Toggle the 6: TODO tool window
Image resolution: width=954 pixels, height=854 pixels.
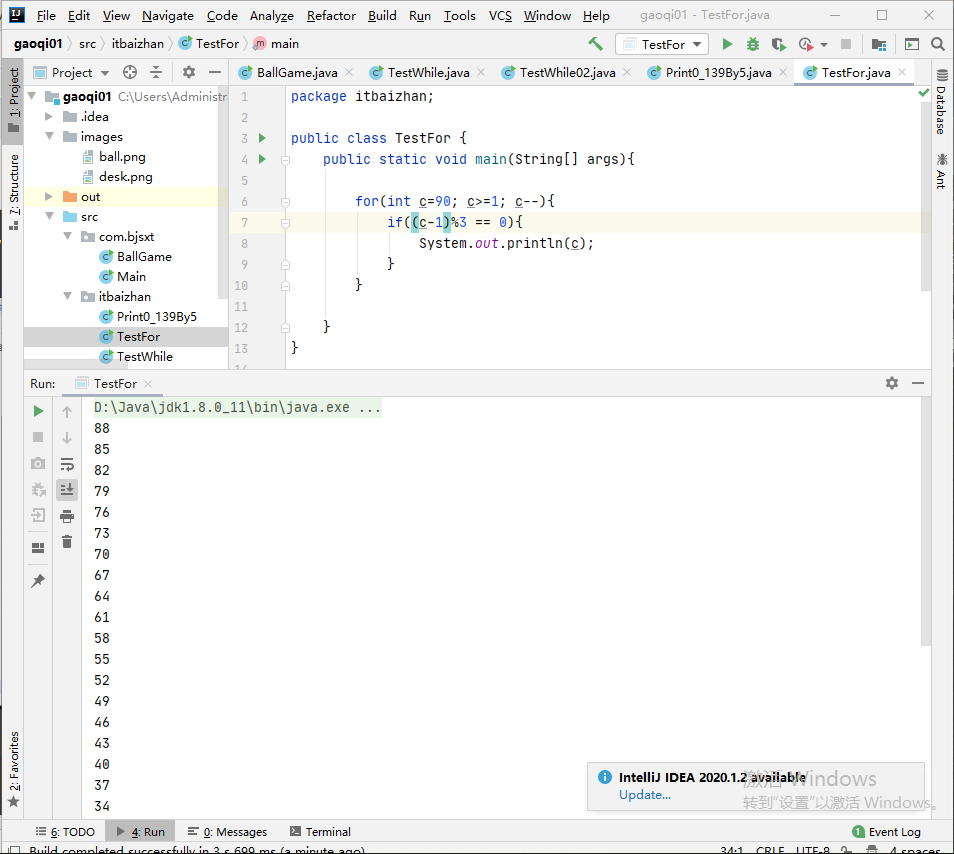[x=65, y=831]
